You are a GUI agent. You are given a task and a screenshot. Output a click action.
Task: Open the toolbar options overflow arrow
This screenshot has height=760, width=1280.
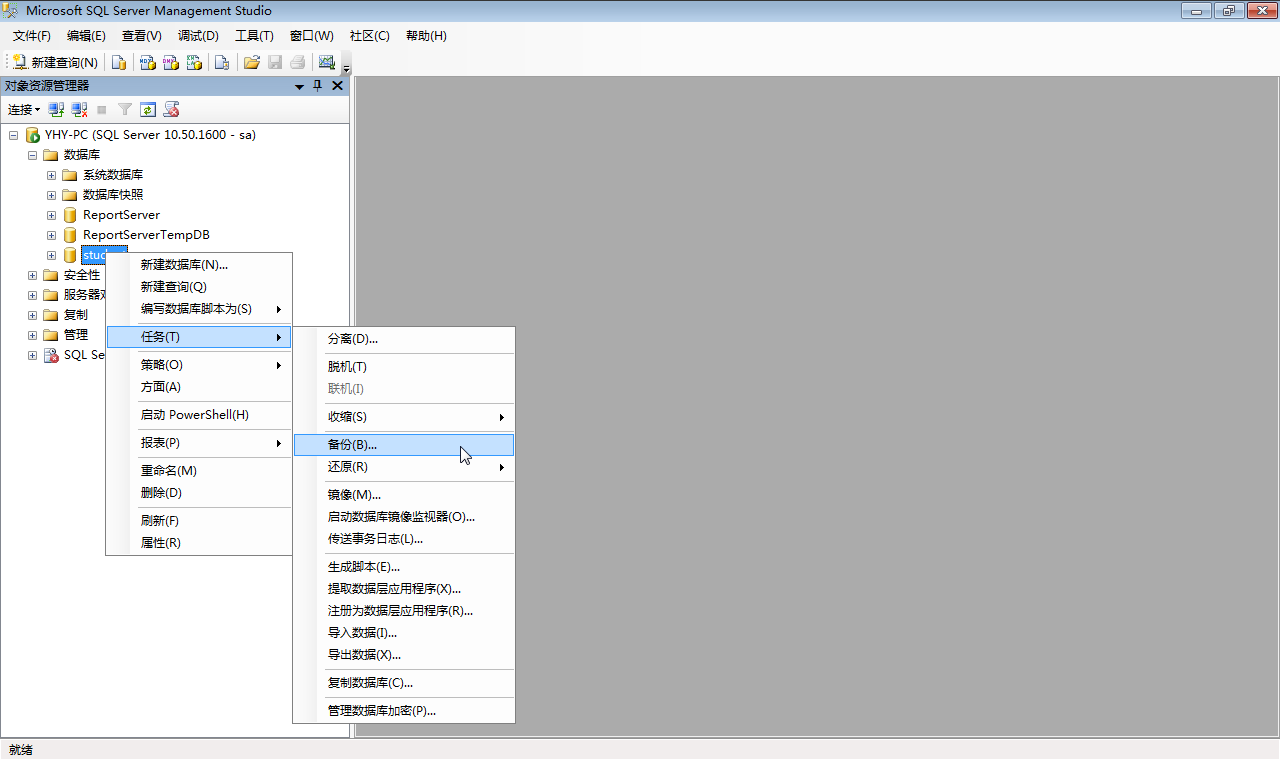347,66
